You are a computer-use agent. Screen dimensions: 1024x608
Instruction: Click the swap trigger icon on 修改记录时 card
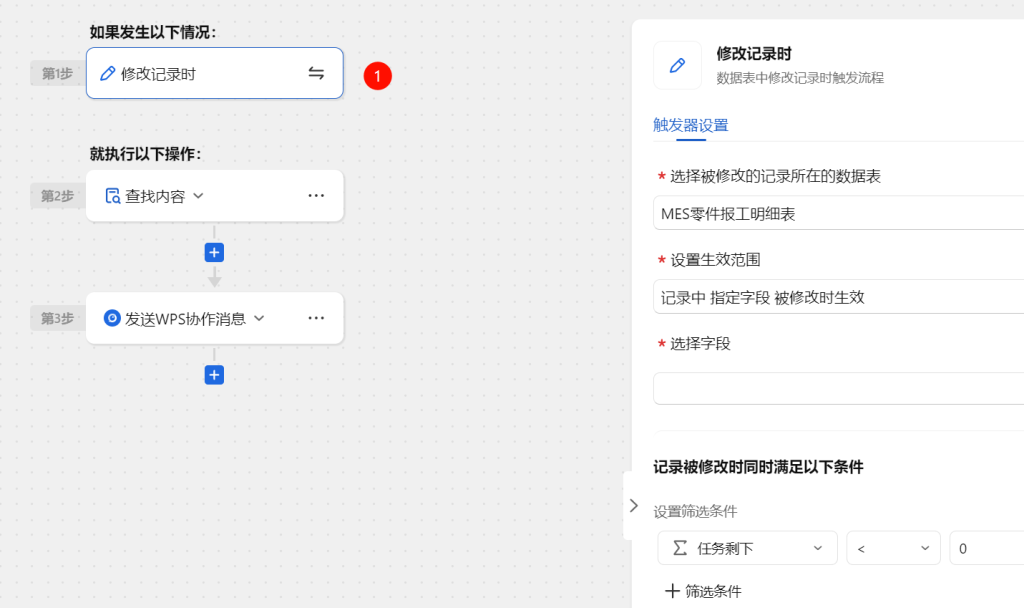click(316, 73)
